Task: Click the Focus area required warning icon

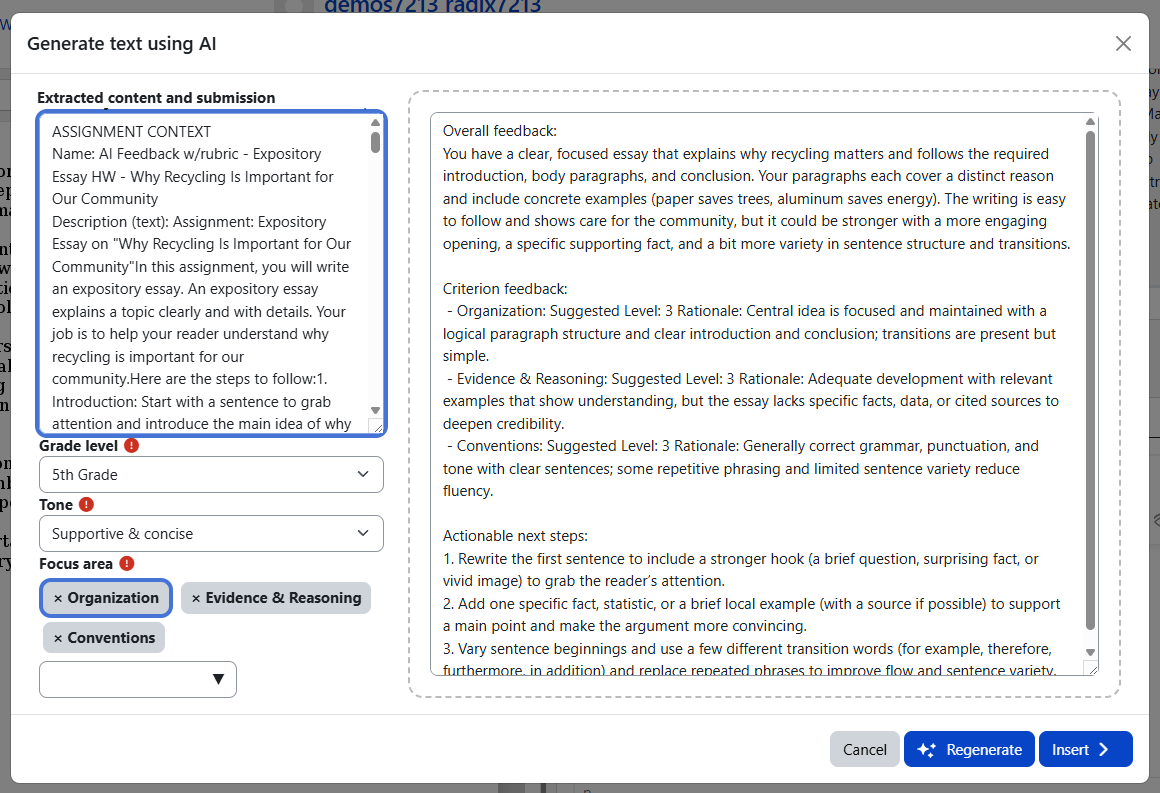Action: [126, 564]
